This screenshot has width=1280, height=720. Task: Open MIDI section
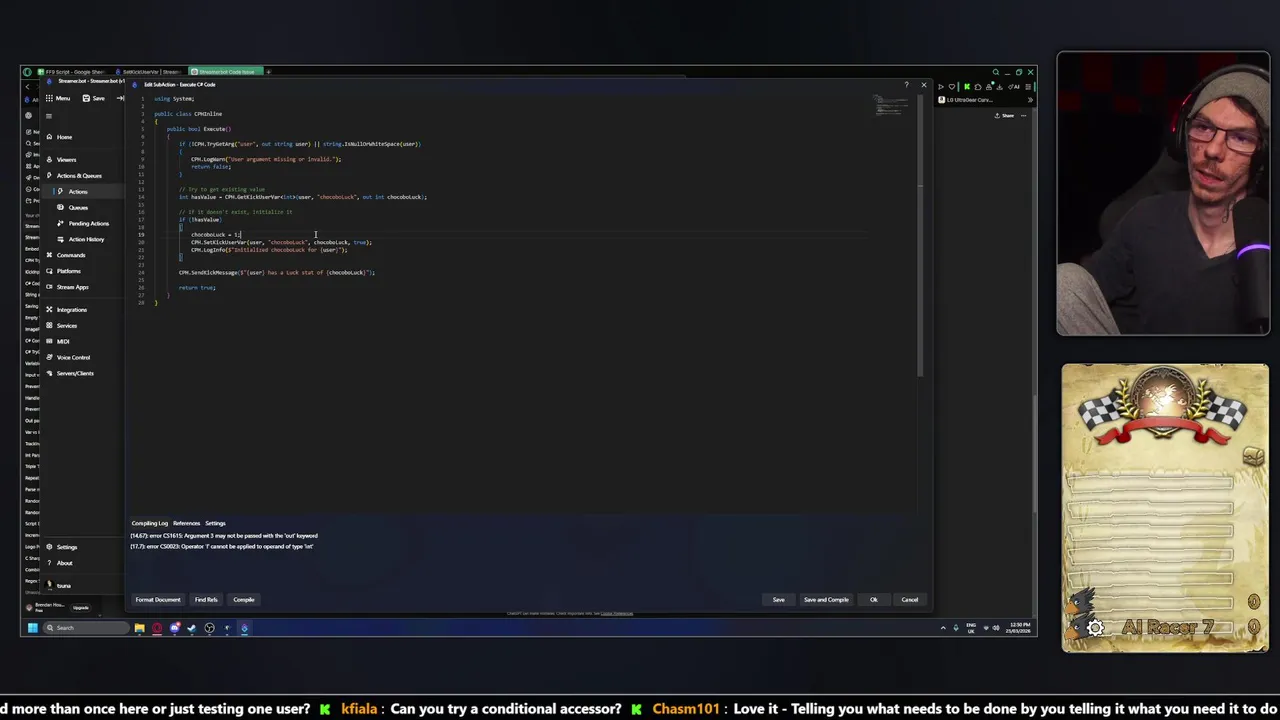[x=63, y=342]
